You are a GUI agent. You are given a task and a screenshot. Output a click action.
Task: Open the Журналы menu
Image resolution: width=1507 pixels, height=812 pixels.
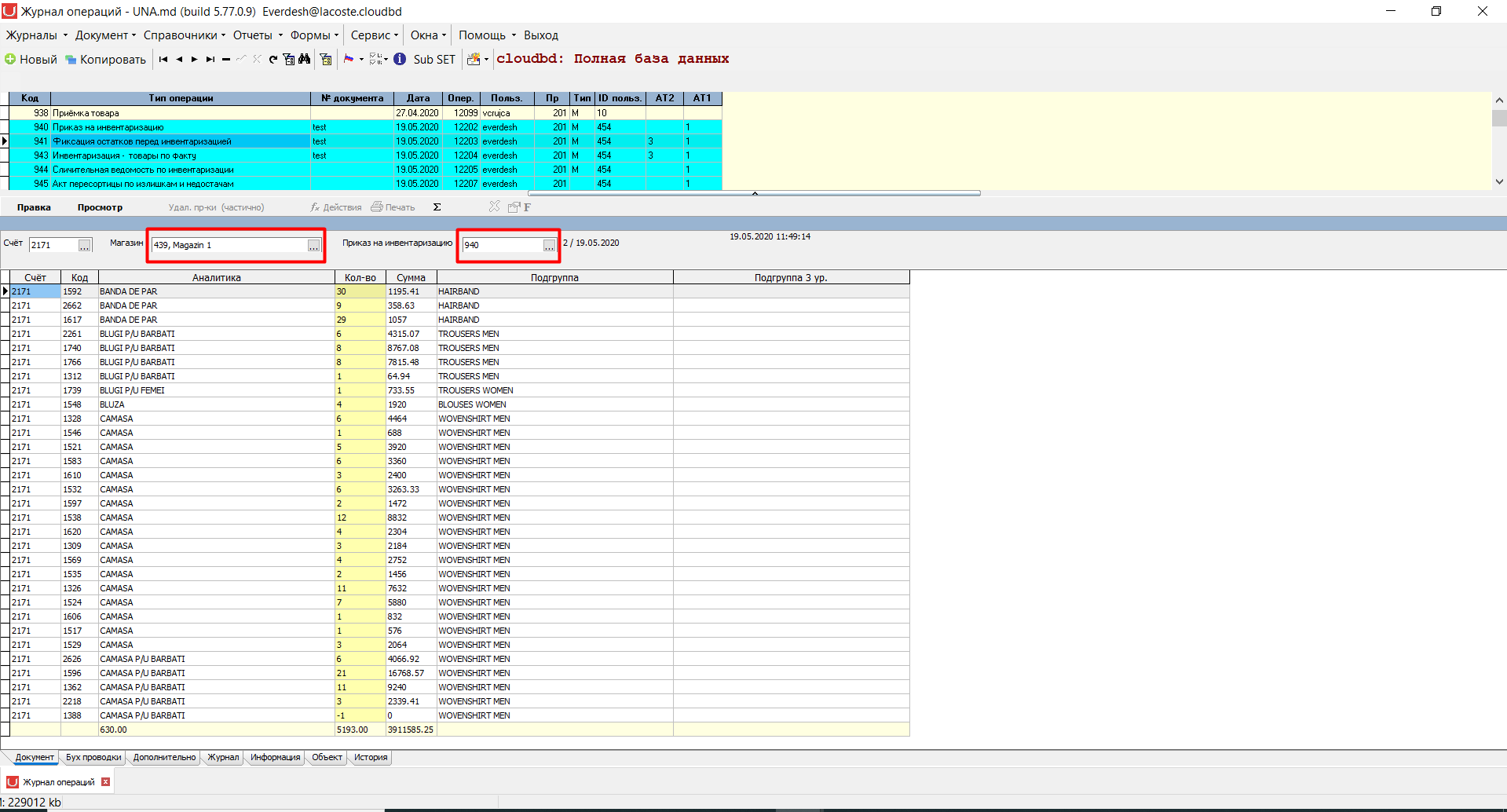[36, 35]
